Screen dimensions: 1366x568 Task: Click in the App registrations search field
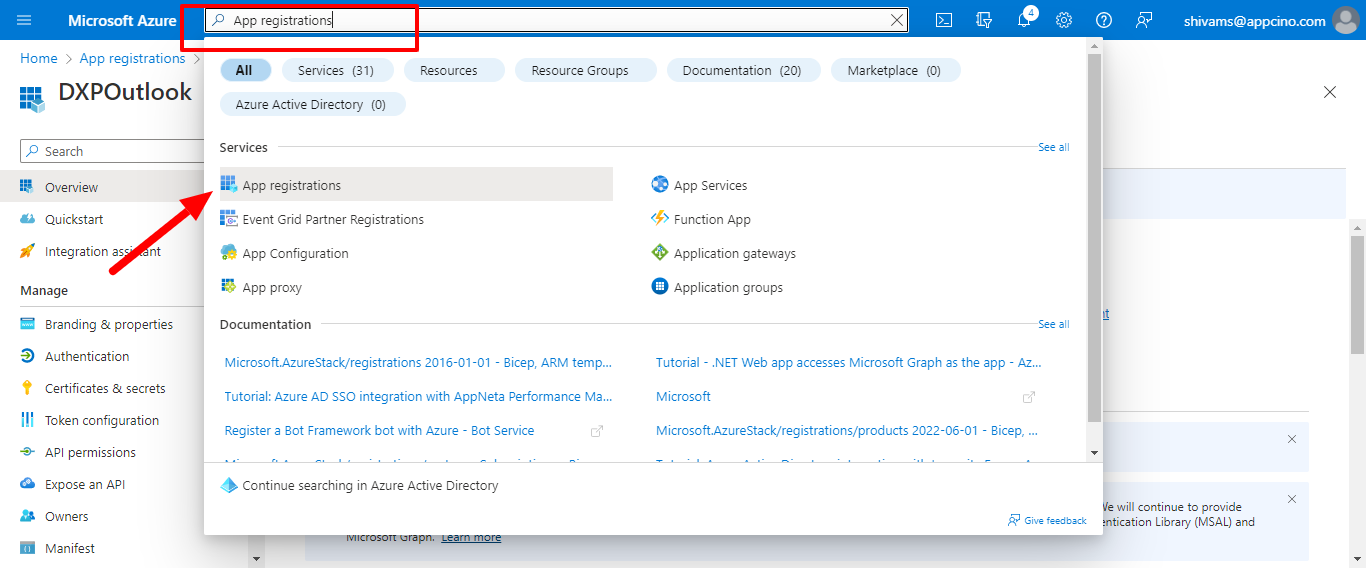(x=560, y=20)
